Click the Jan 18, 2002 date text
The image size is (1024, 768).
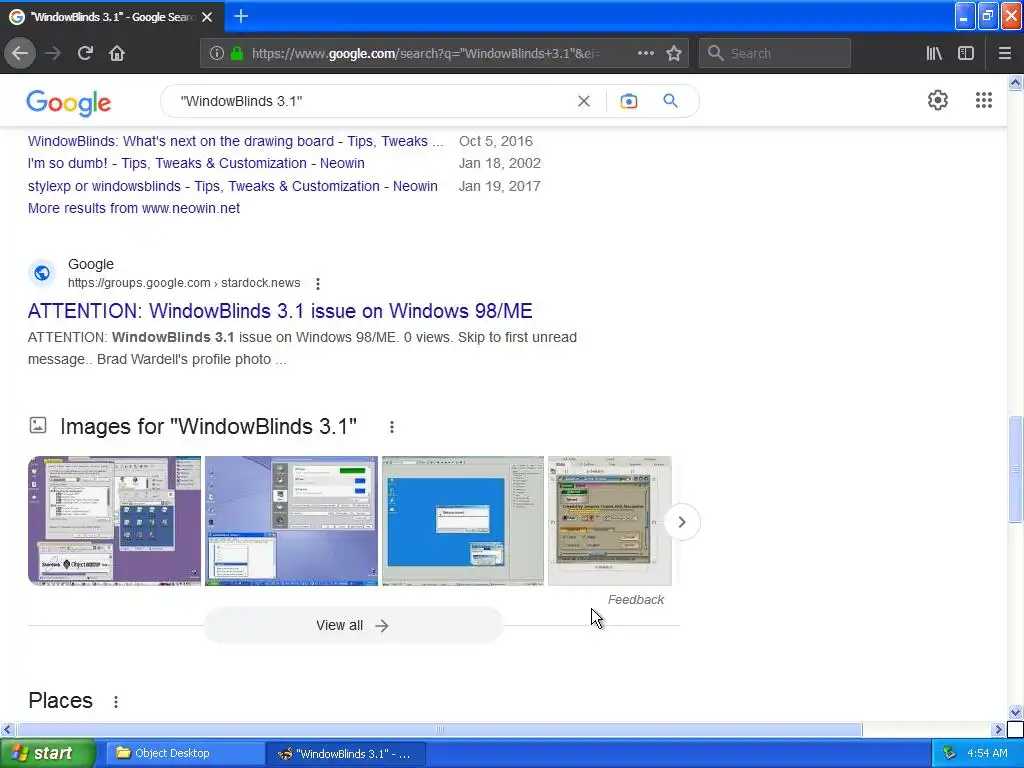500,163
